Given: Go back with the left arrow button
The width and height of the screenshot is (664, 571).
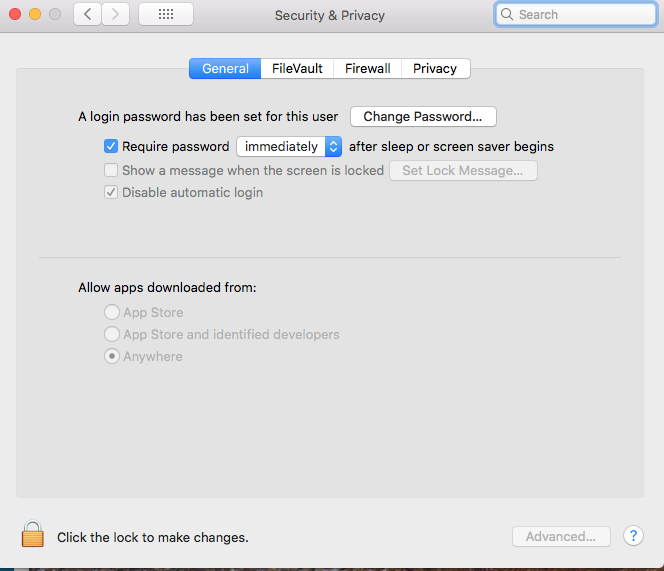Looking at the screenshot, I should [x=87, y=14].
